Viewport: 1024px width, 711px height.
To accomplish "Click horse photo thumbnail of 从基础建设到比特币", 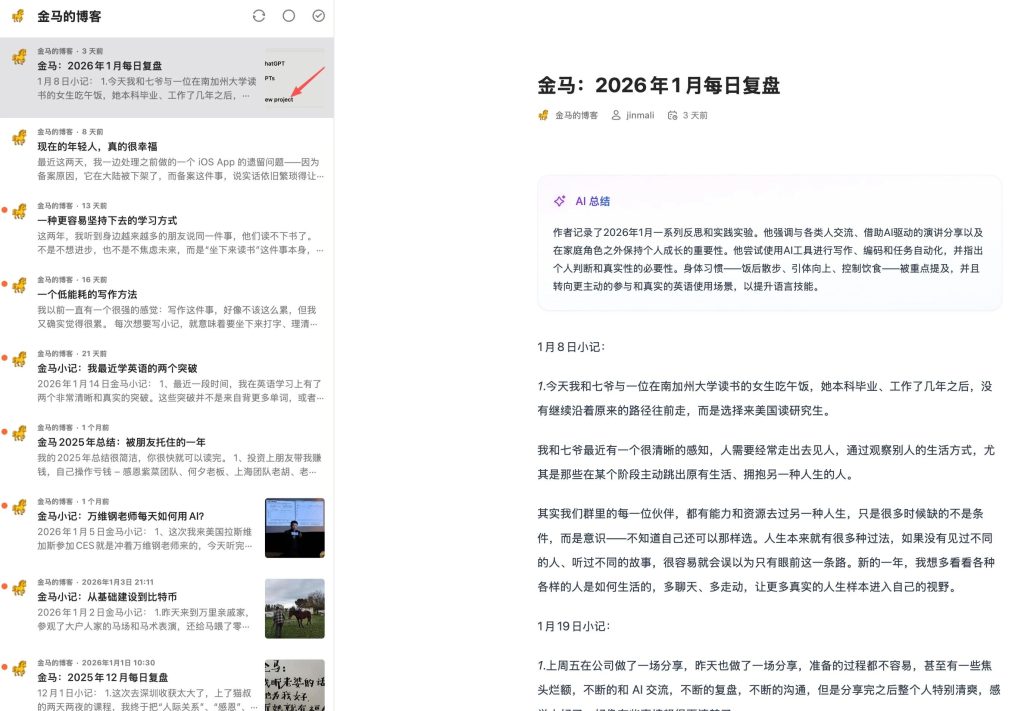I will pyautogui.click(x=294, y=608).
